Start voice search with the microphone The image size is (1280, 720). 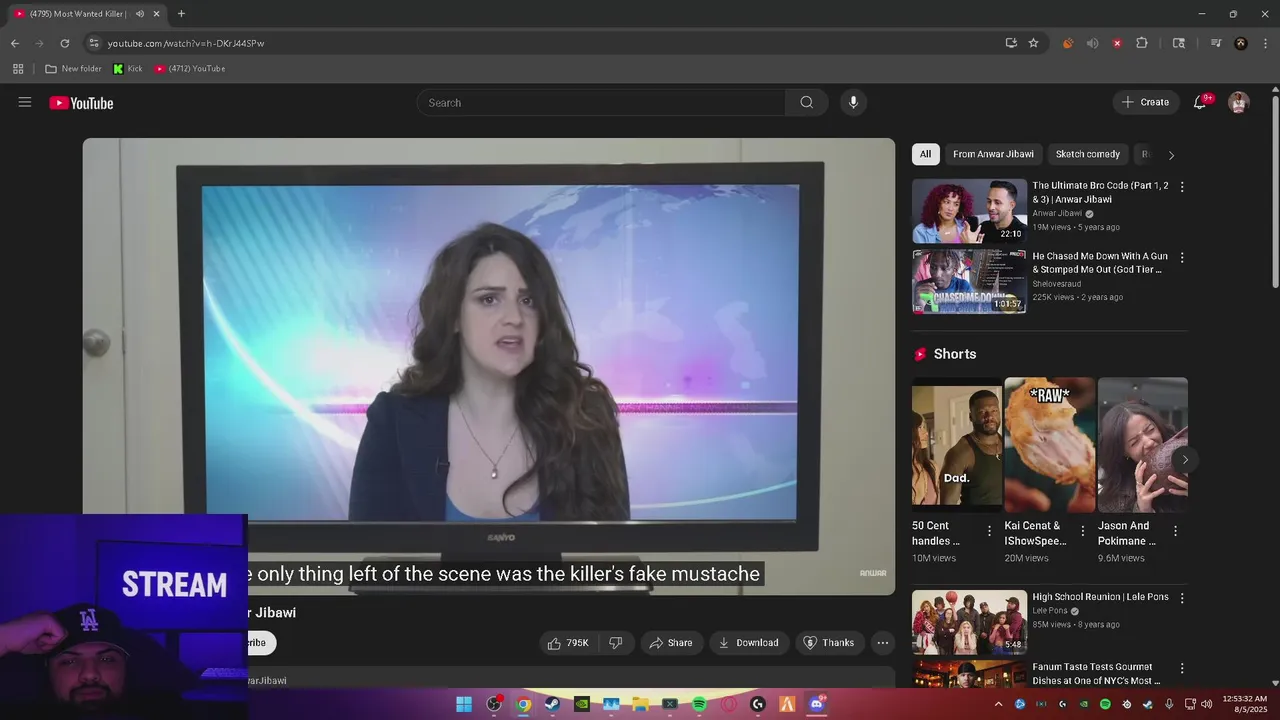(x=853, y=102)
